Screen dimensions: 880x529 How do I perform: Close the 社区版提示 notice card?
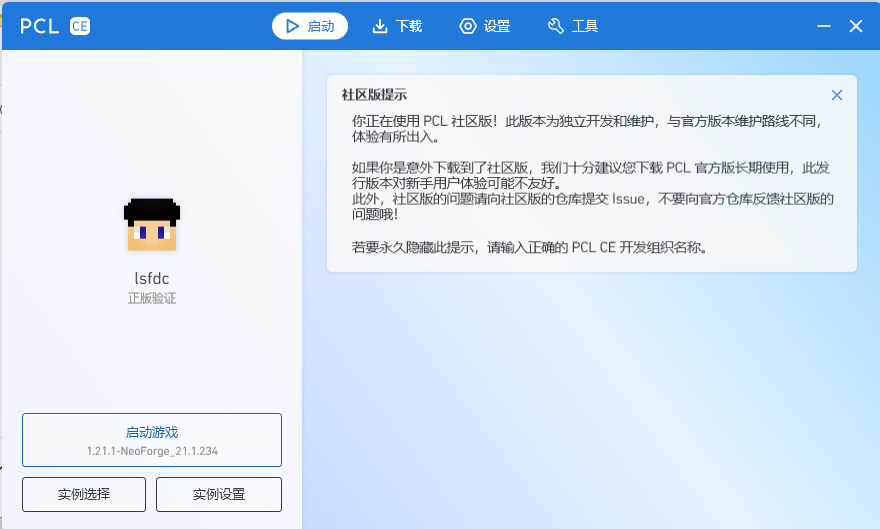point(836,95)
